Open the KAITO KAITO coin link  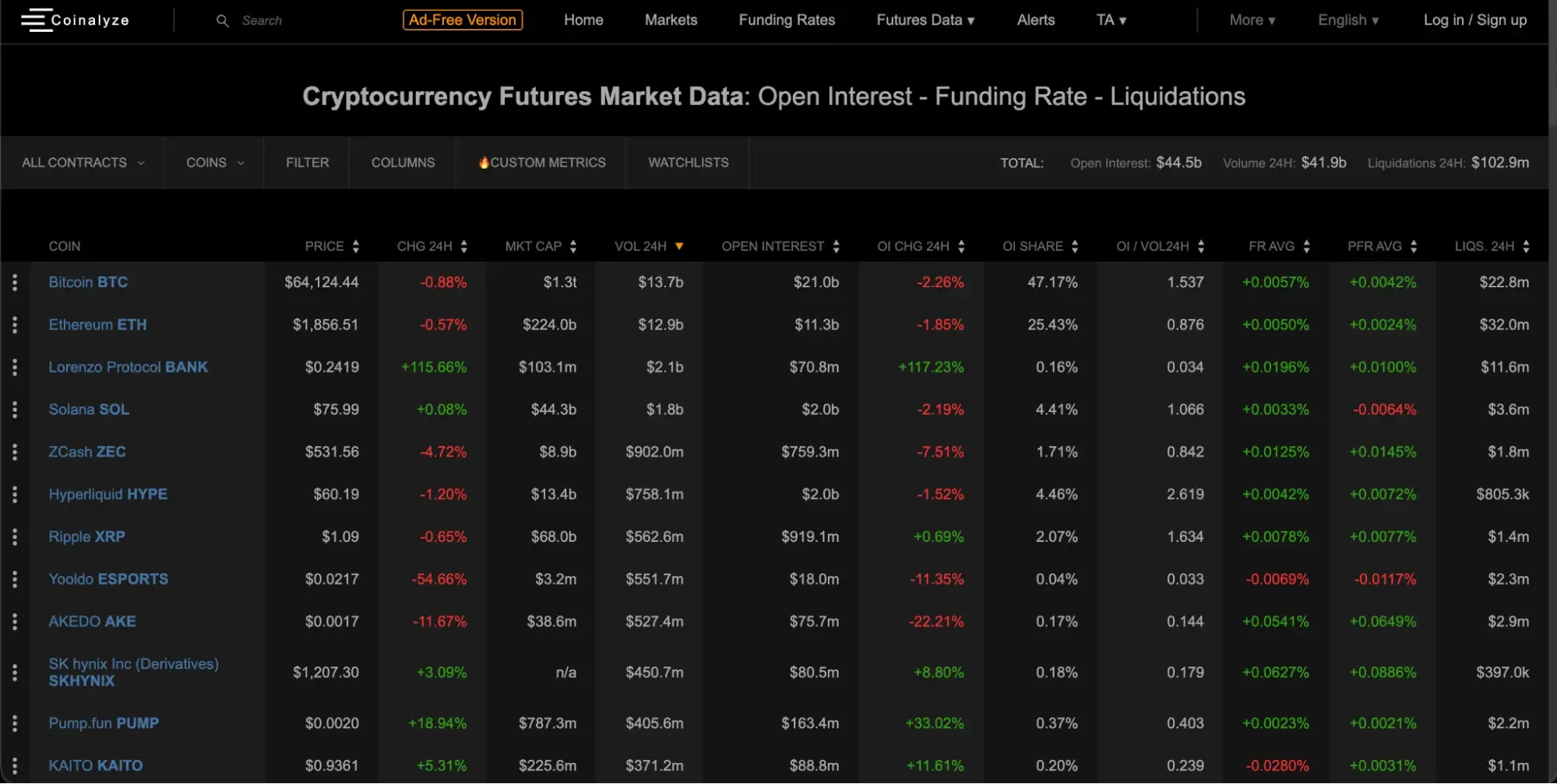[x=96, y=766]
